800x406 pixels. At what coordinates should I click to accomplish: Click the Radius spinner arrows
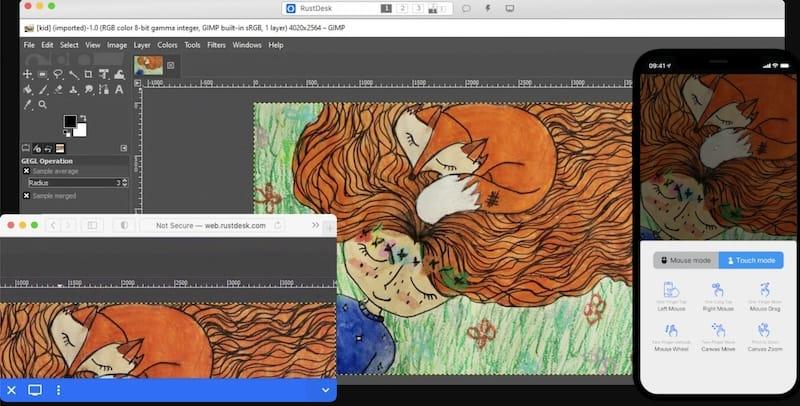point(125,183)
